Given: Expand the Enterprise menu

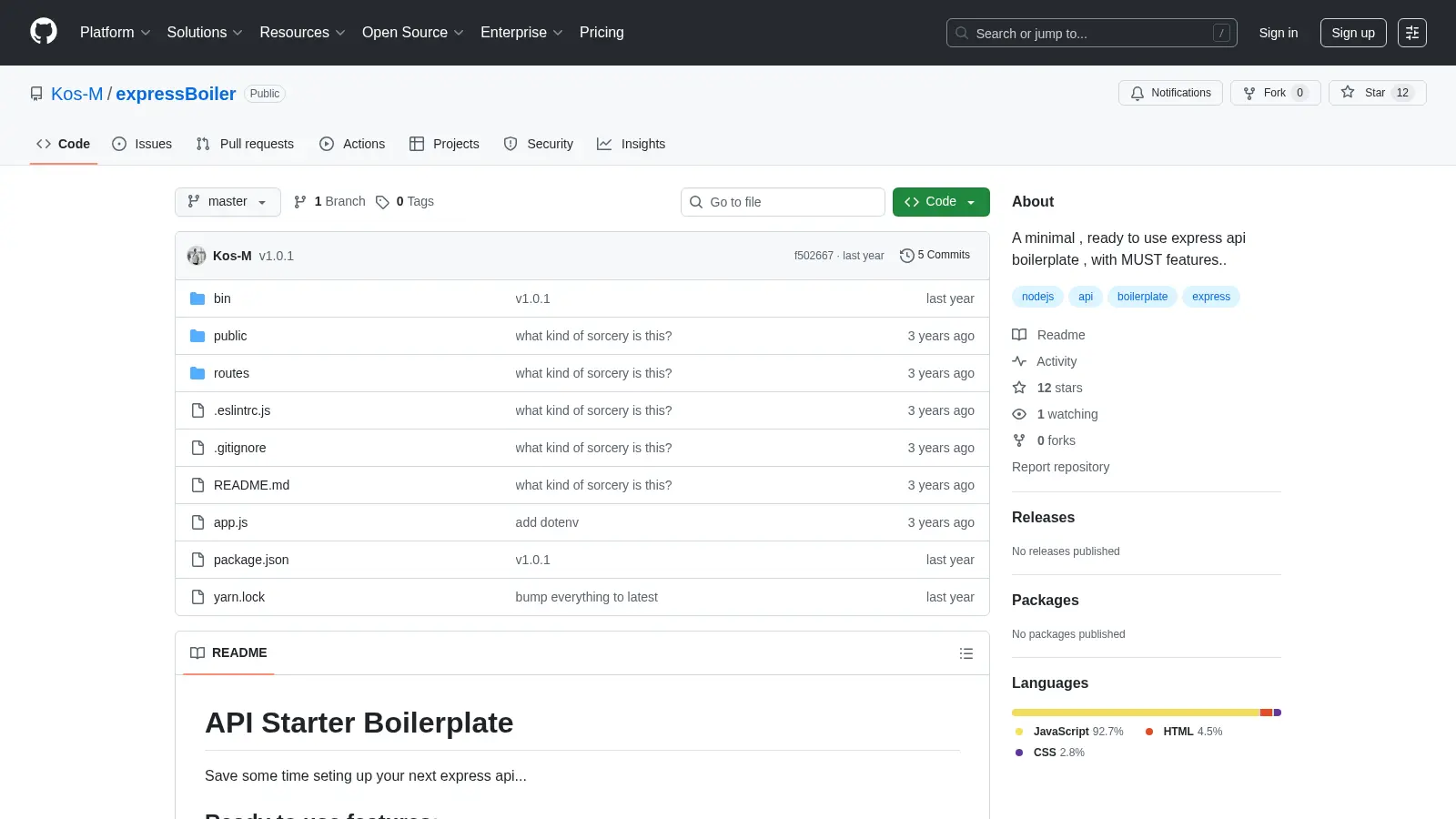Looking at the screenshot, I should click(522, 32).
